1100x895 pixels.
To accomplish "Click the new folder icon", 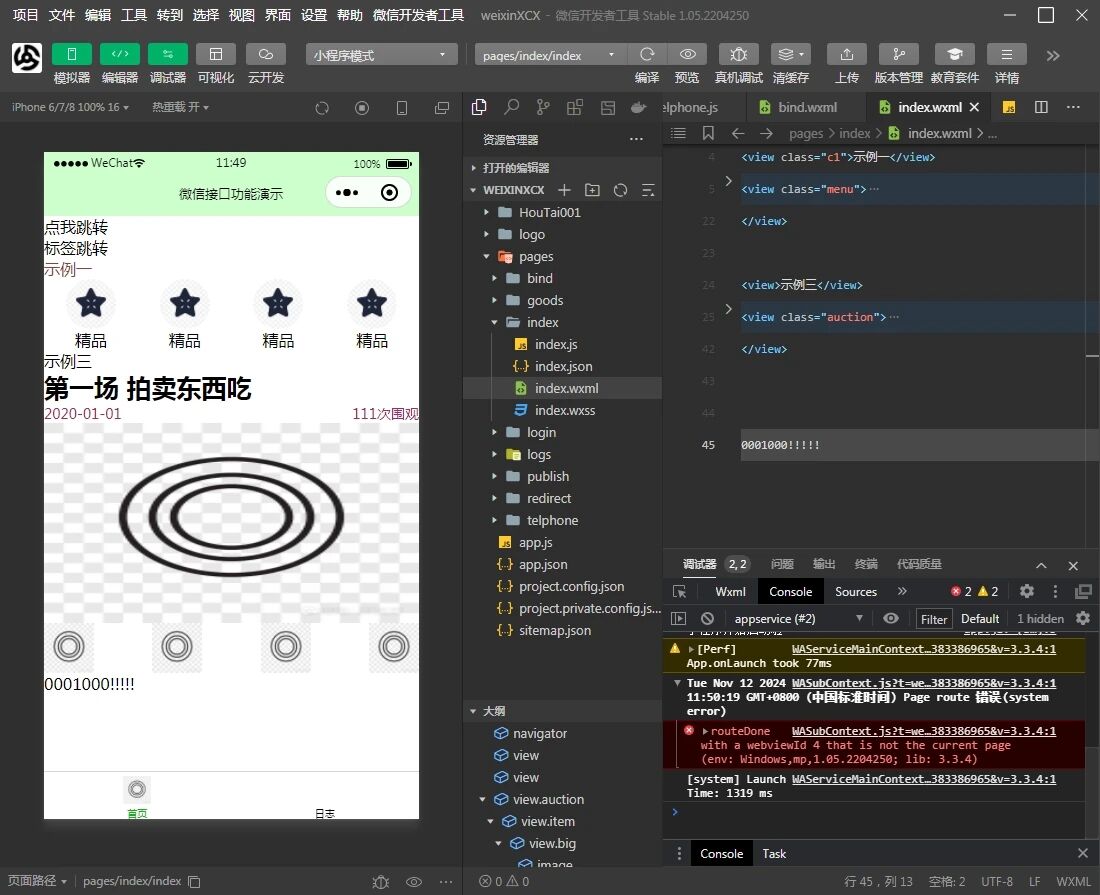I will click(592, 190).
